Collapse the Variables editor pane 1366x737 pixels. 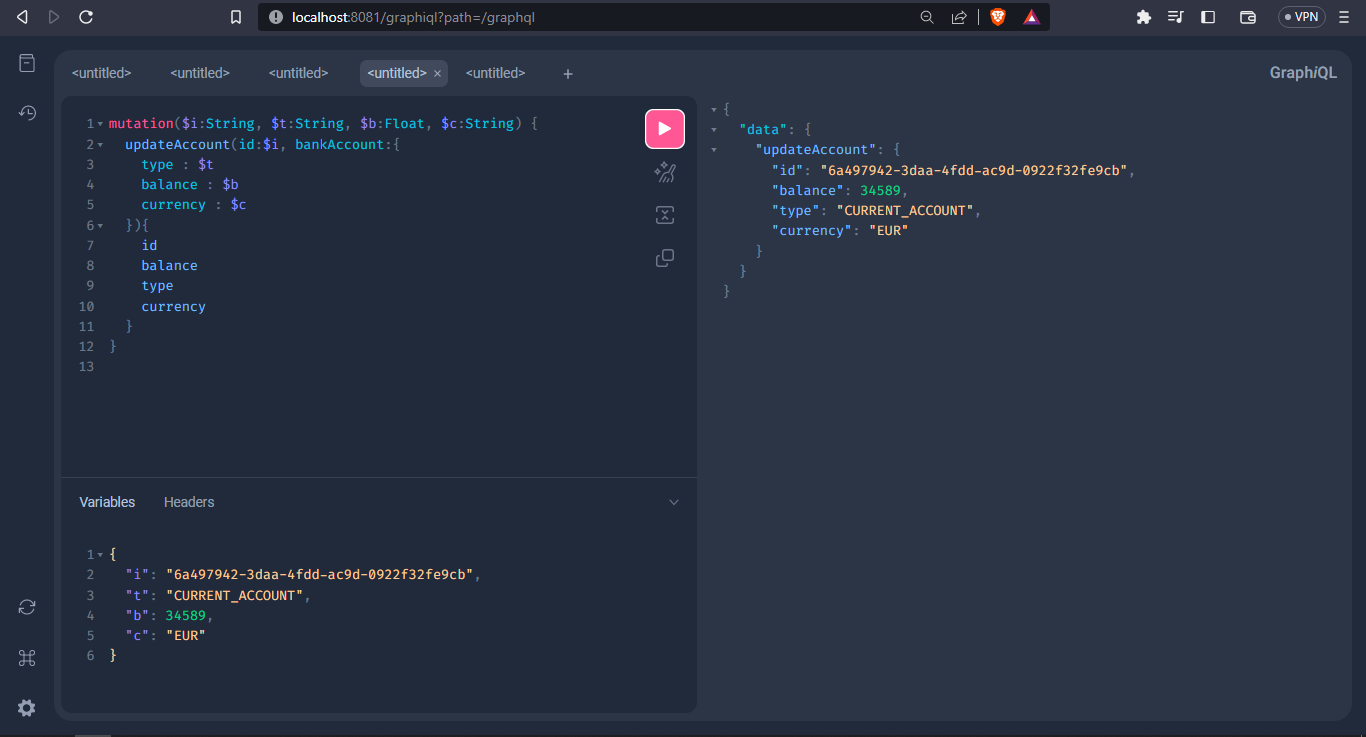click(x=674, y=501)
